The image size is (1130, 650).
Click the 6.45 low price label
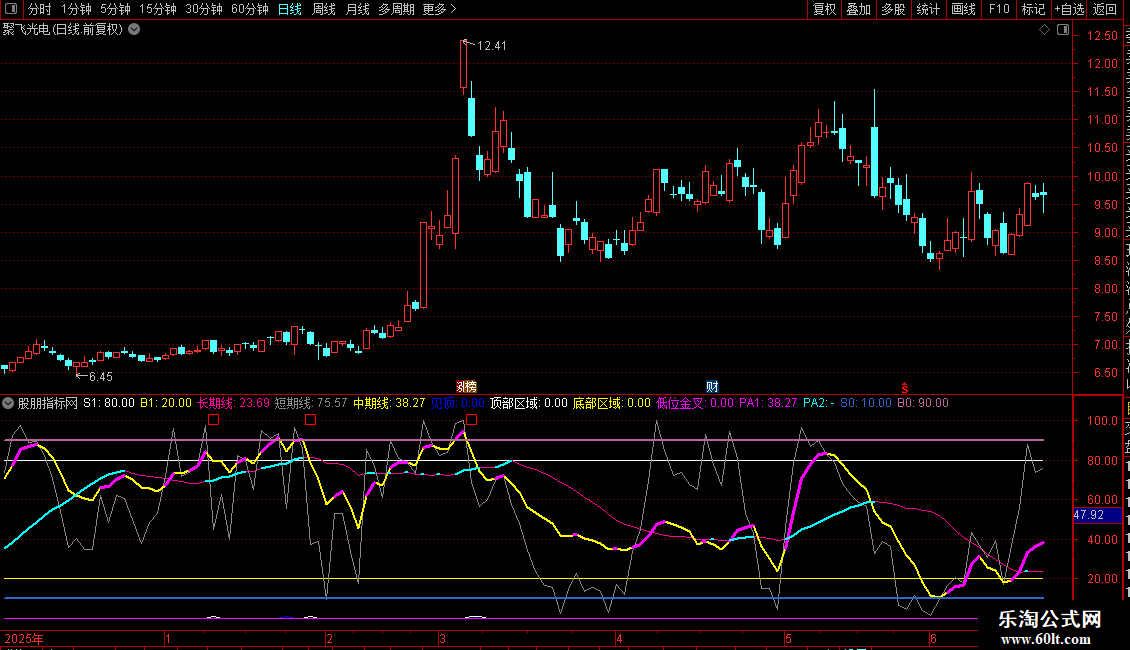[101, 377]
